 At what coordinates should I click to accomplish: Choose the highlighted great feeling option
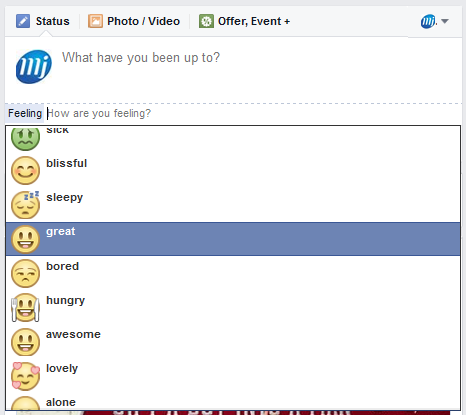click(233, 239)
